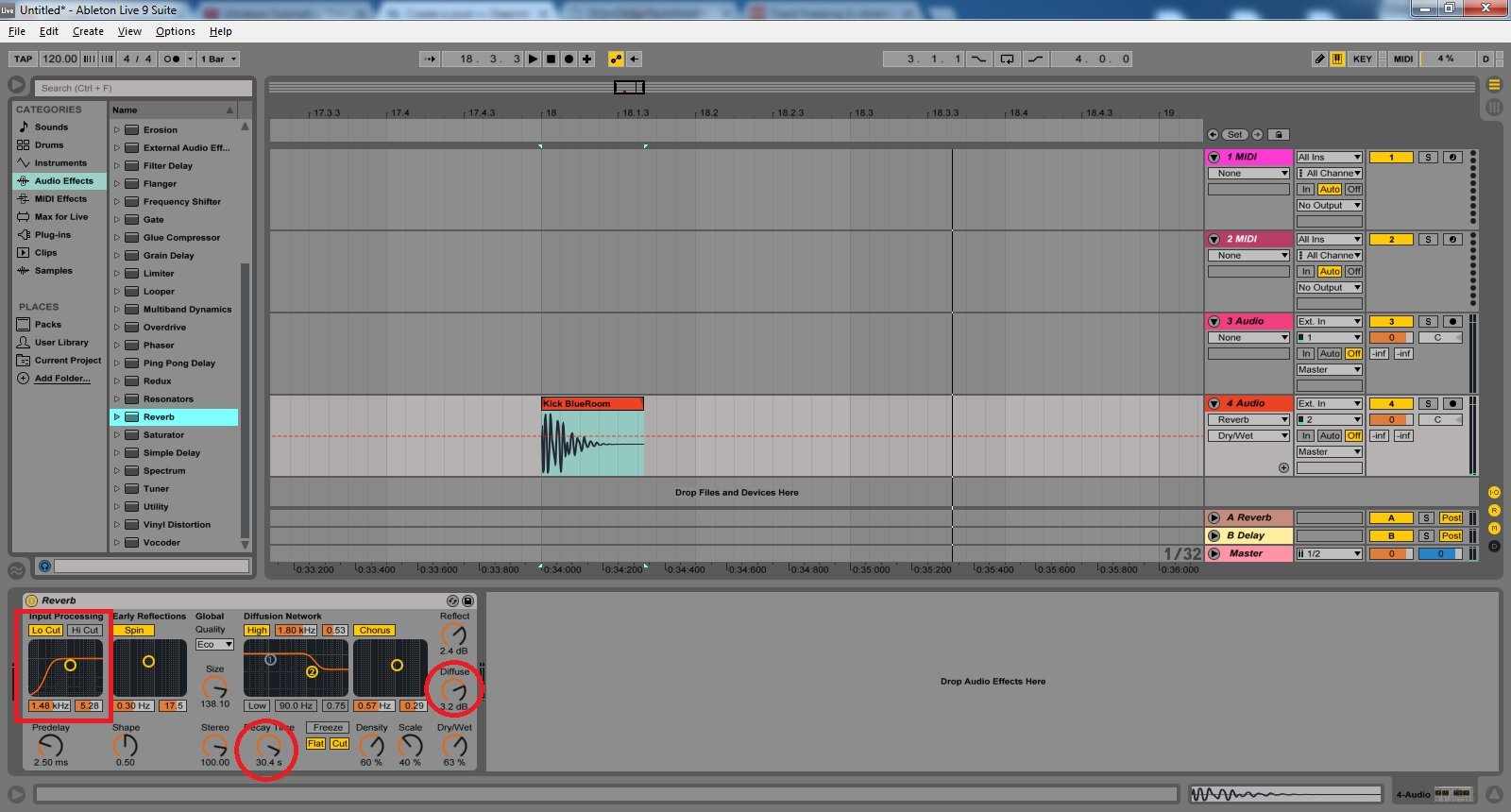Click the TAP tempo button
This screenshot has height=812, width=1511.
(24, 59)
